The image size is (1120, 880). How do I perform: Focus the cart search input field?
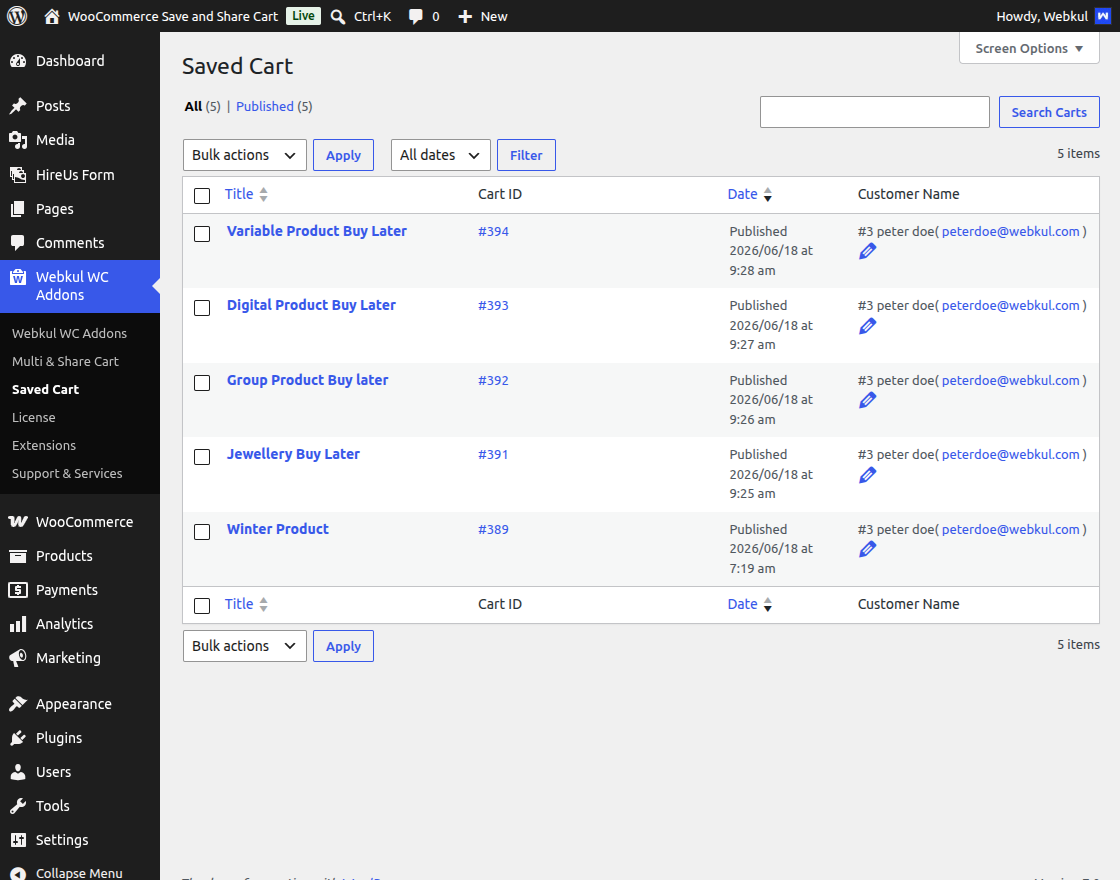[874, 112]
